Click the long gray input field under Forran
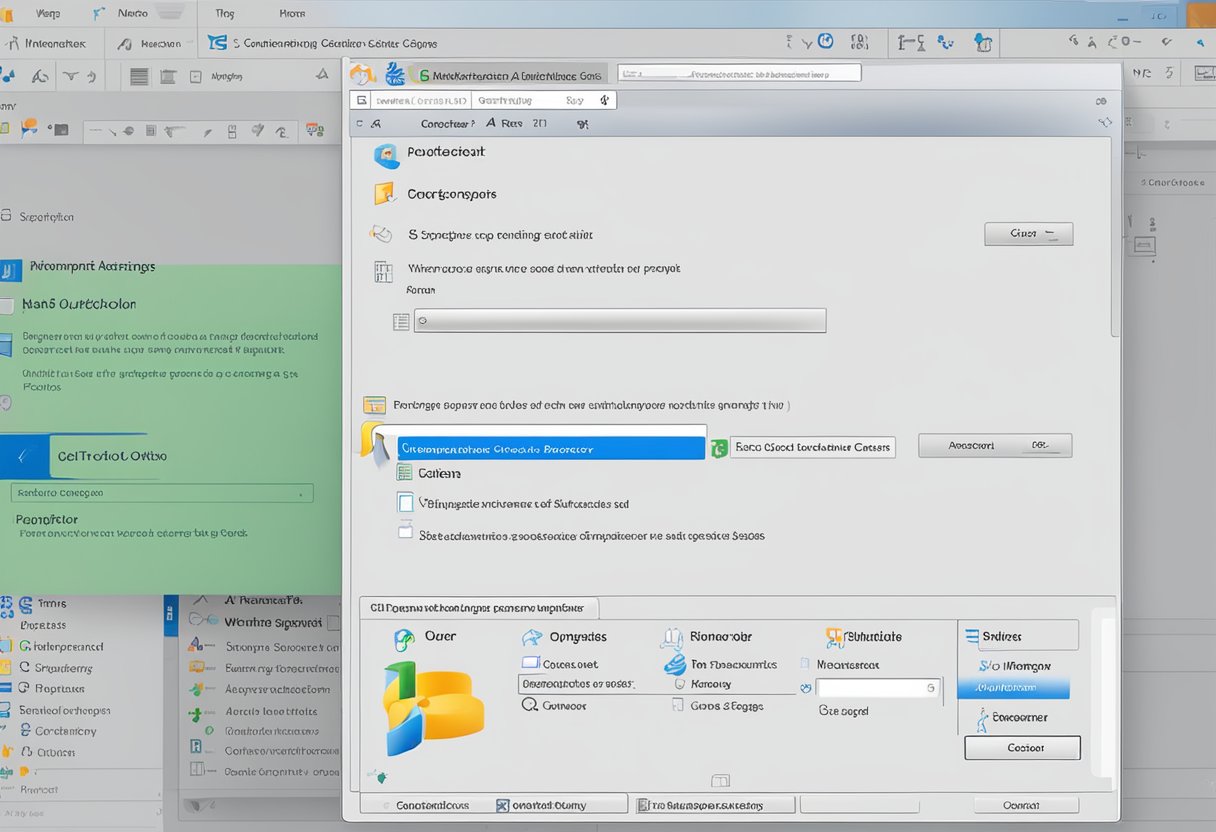The image size is (1216, 832). (x=620, y=321)
